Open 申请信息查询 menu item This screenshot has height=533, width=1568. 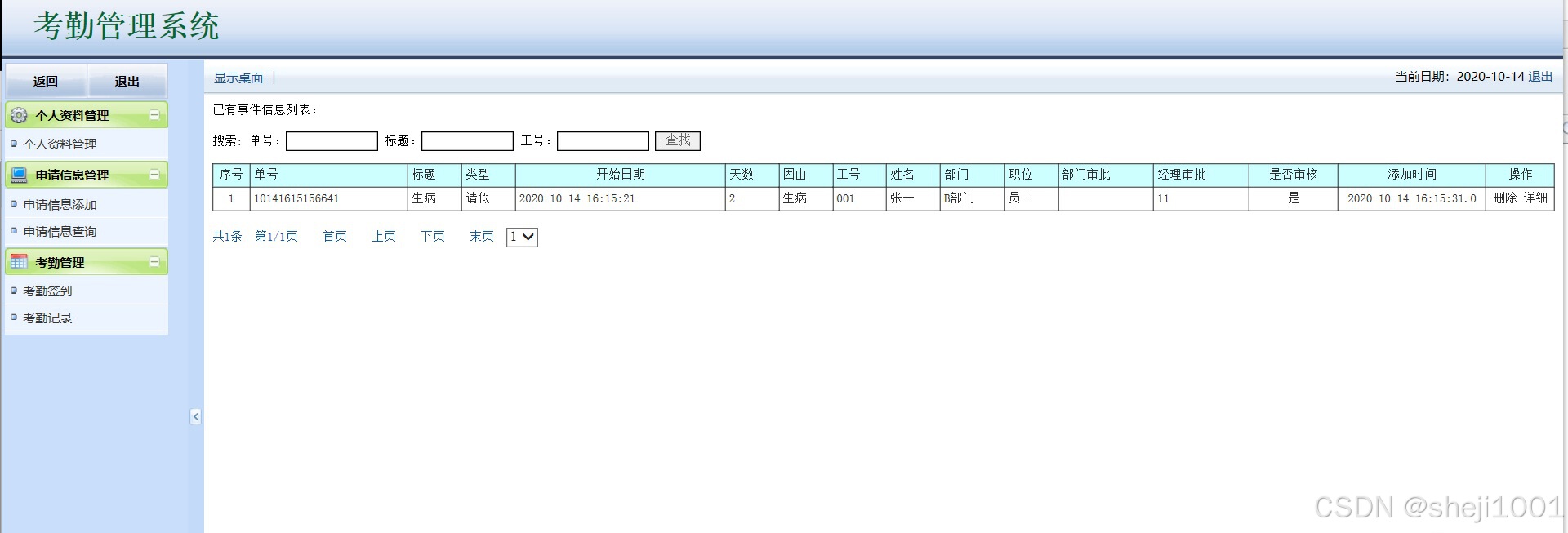[x=60, y=231]
